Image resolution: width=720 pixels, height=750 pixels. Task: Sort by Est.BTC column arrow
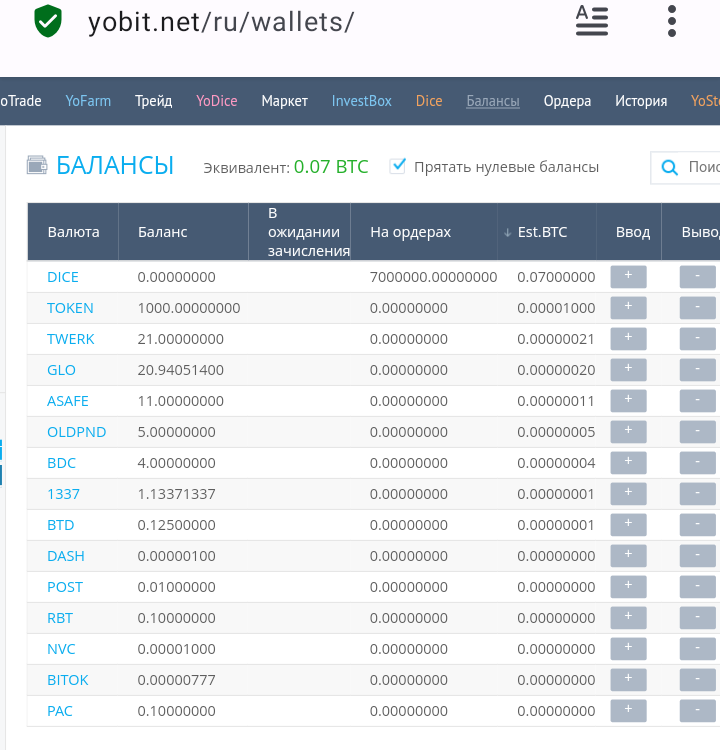coord(508,233)
